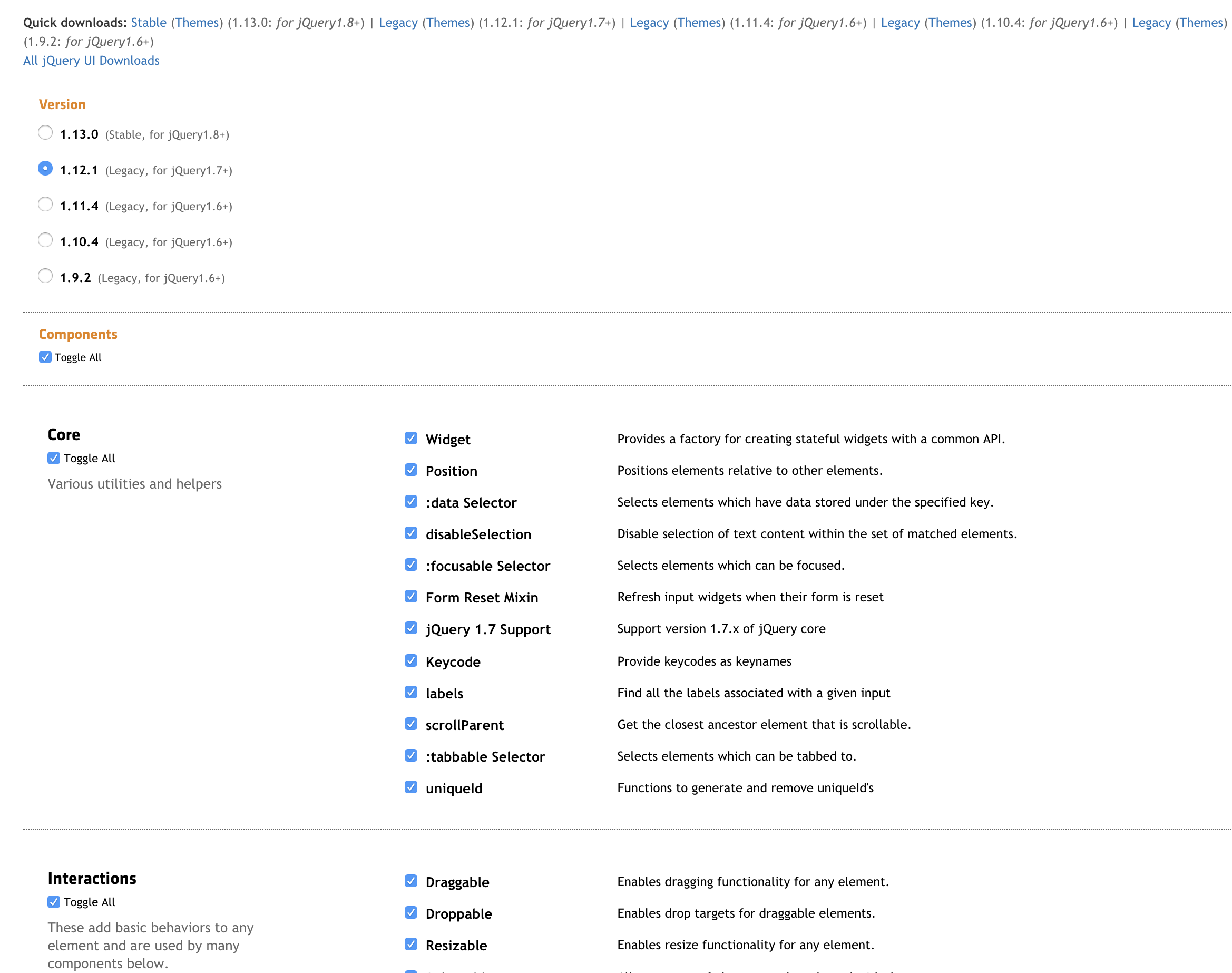Open Legacy download link for 1.11.4
This screenshot has height=973, width=1232.
tap(649, 23)
